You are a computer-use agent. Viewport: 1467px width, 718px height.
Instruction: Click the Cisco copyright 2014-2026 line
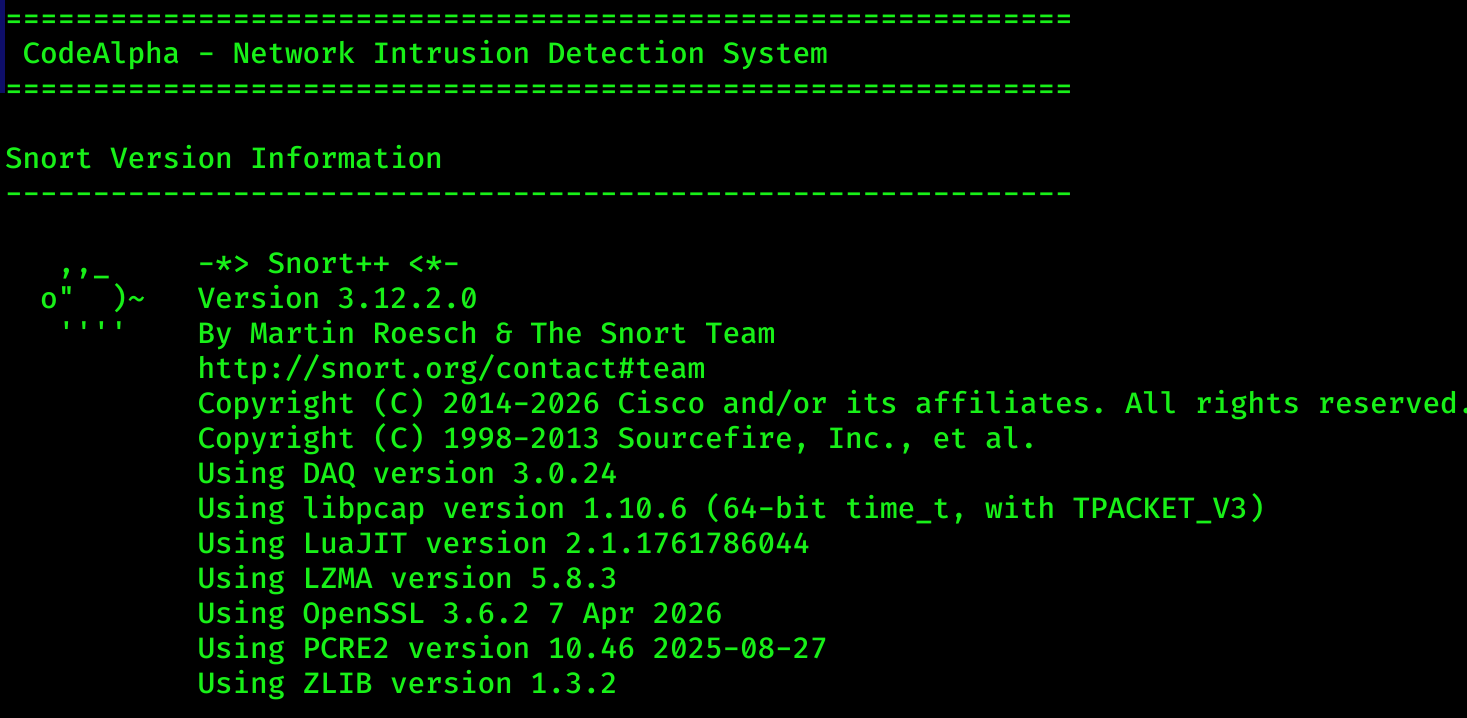click(832, 403)
